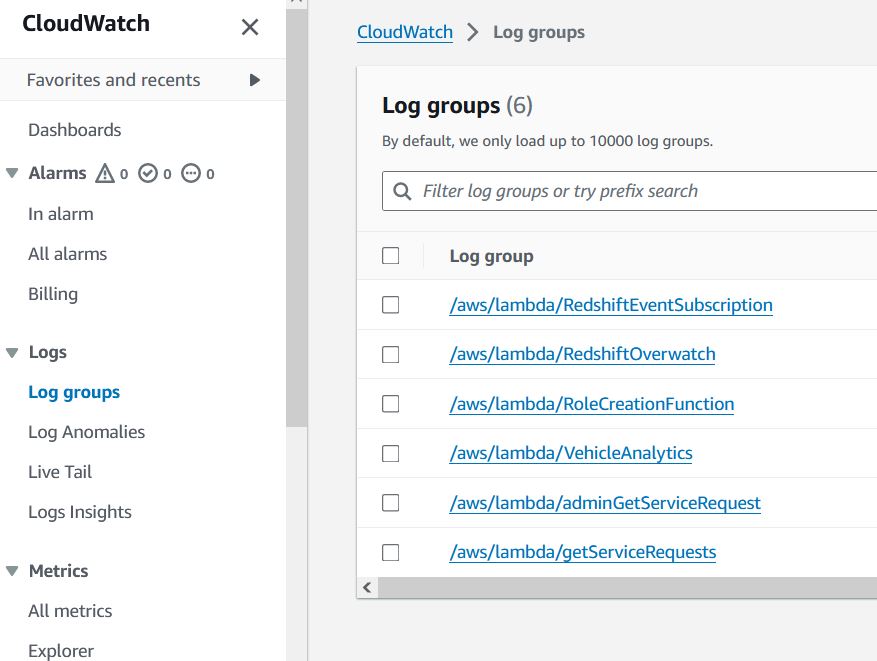This screenshot has height=661, width=877.
Task: Click the Logs section heading
Action: [x=48, y=352]
